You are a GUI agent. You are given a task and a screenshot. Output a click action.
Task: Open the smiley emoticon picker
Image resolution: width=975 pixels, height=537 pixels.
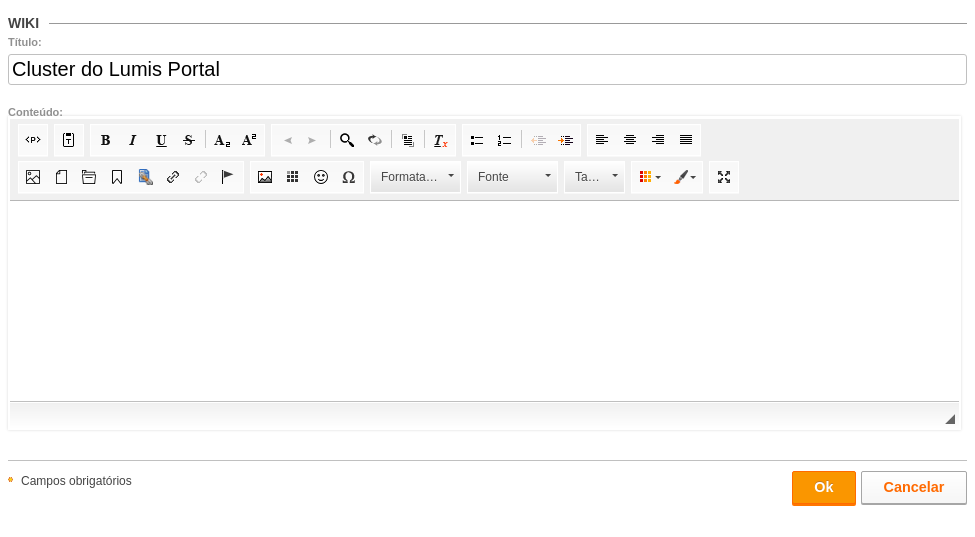[x=321, y=177]
